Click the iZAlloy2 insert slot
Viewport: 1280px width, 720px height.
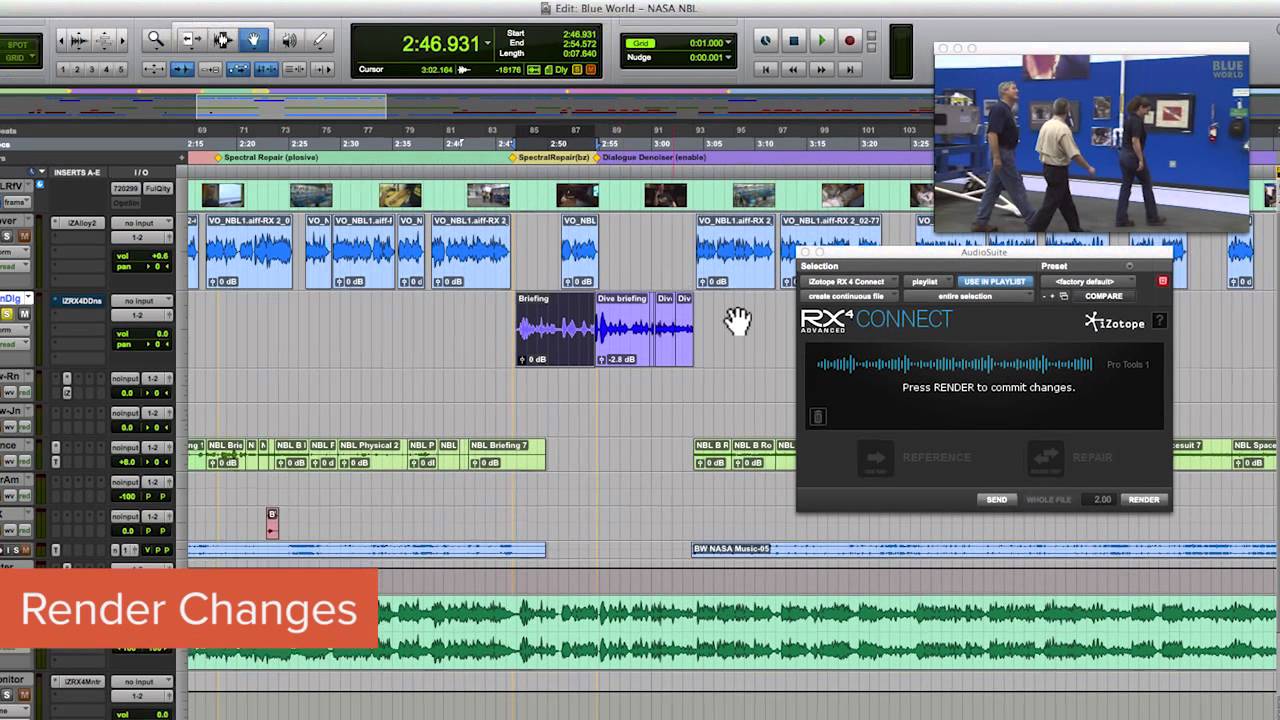(x=80, y=223)
